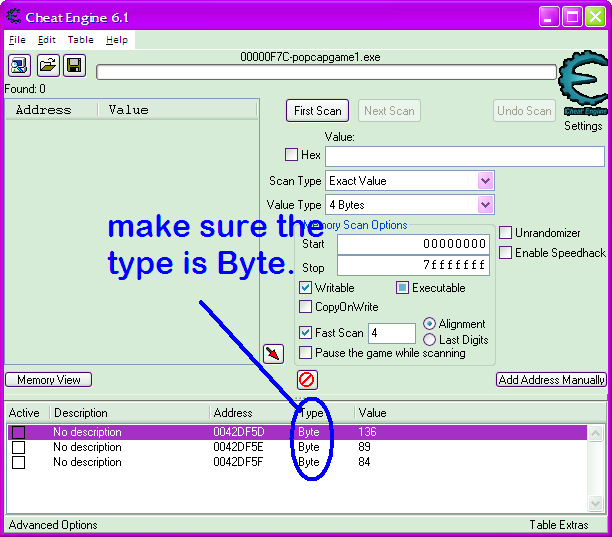Image resolution: width=612 pixels, height=537 pixels.
Task: Click the value 84
Action: pyautogui.click(x=364, y=462)
